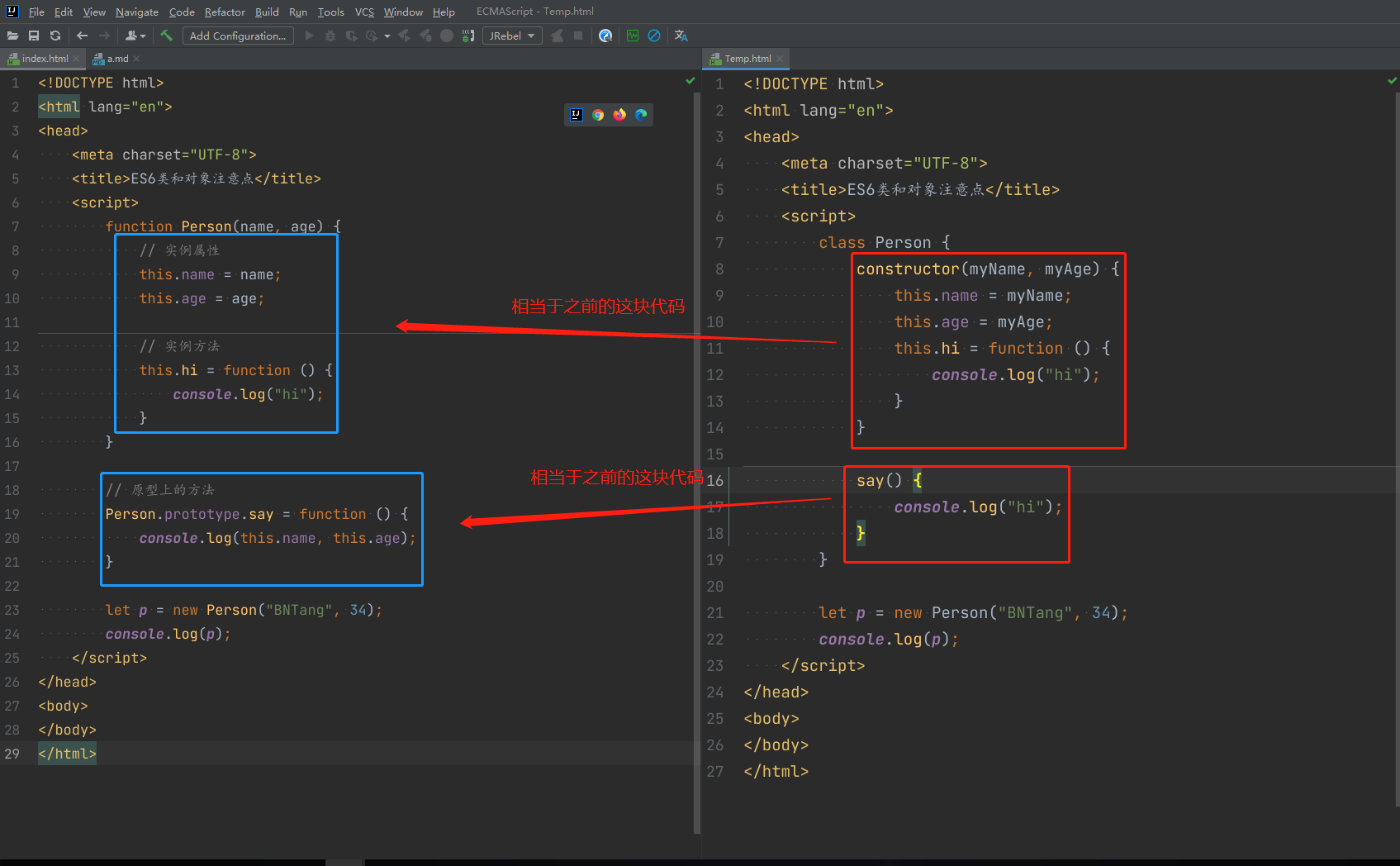Click the blue round speed gauge icon
Screen dimensions: 1400x866
605,36
